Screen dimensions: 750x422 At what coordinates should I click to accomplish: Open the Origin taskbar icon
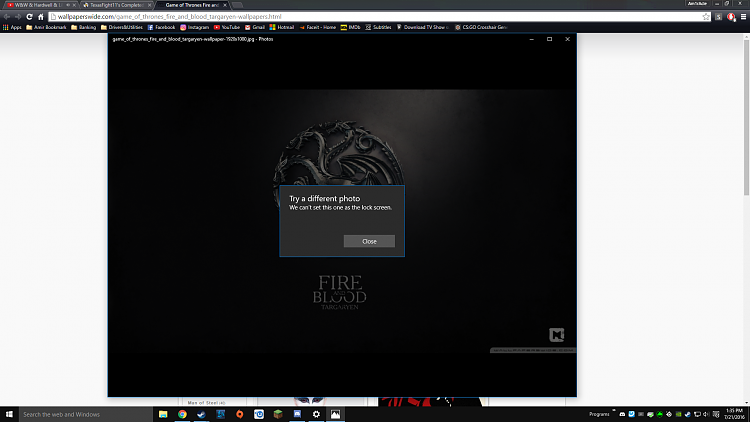point(240,414)
